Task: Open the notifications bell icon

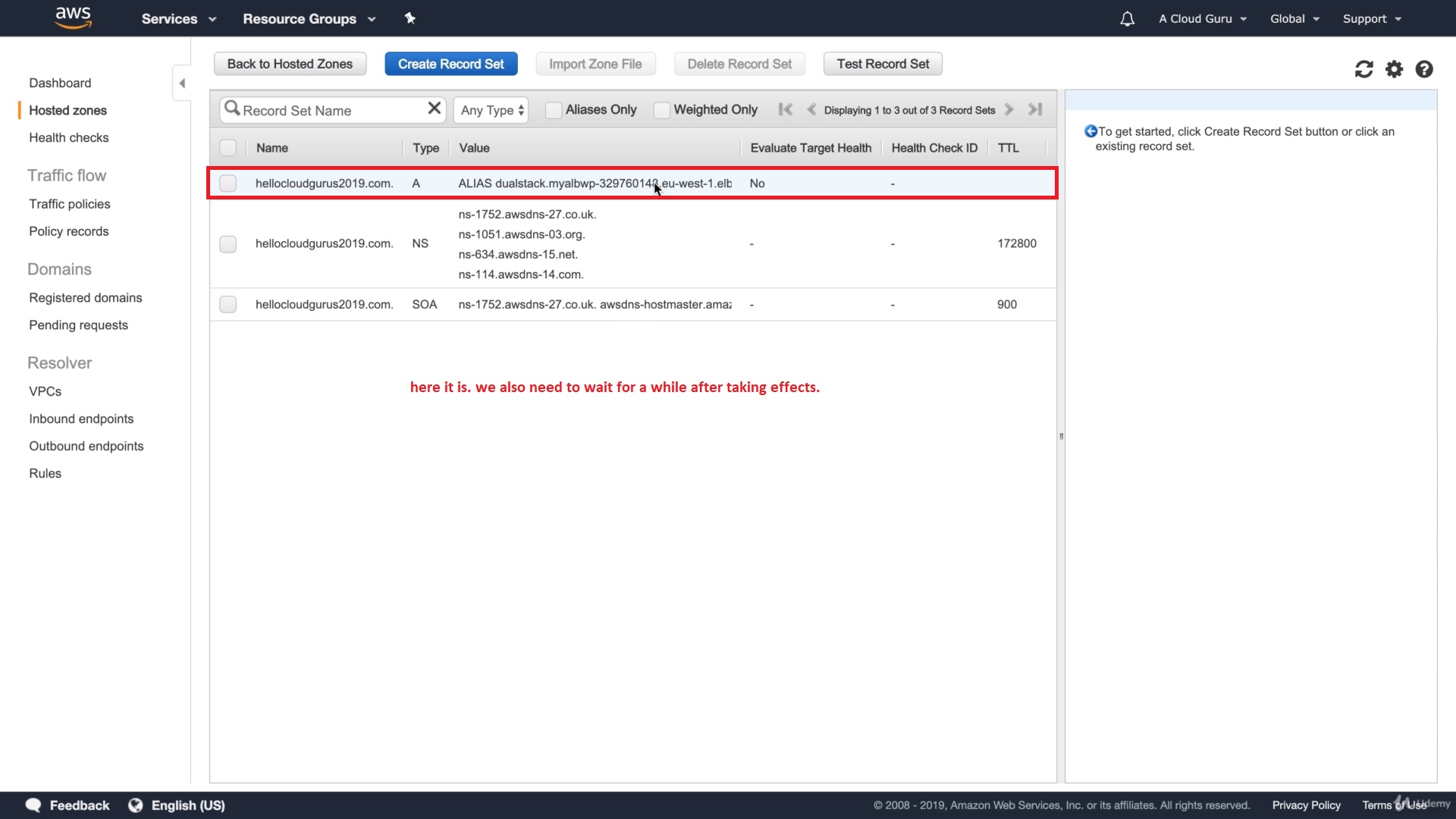Action: [1127, 19]
